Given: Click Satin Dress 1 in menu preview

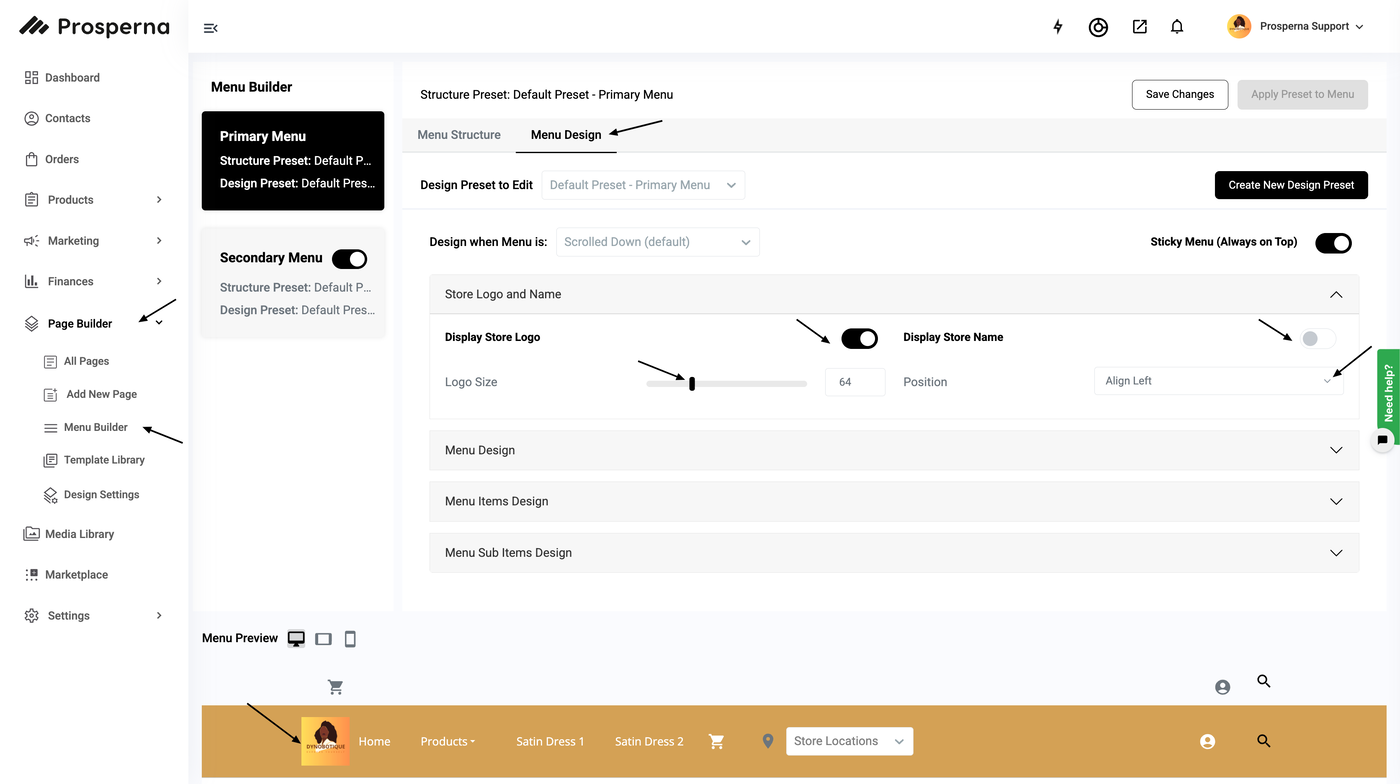Looking at the screenshot, I should pos(550,741).
